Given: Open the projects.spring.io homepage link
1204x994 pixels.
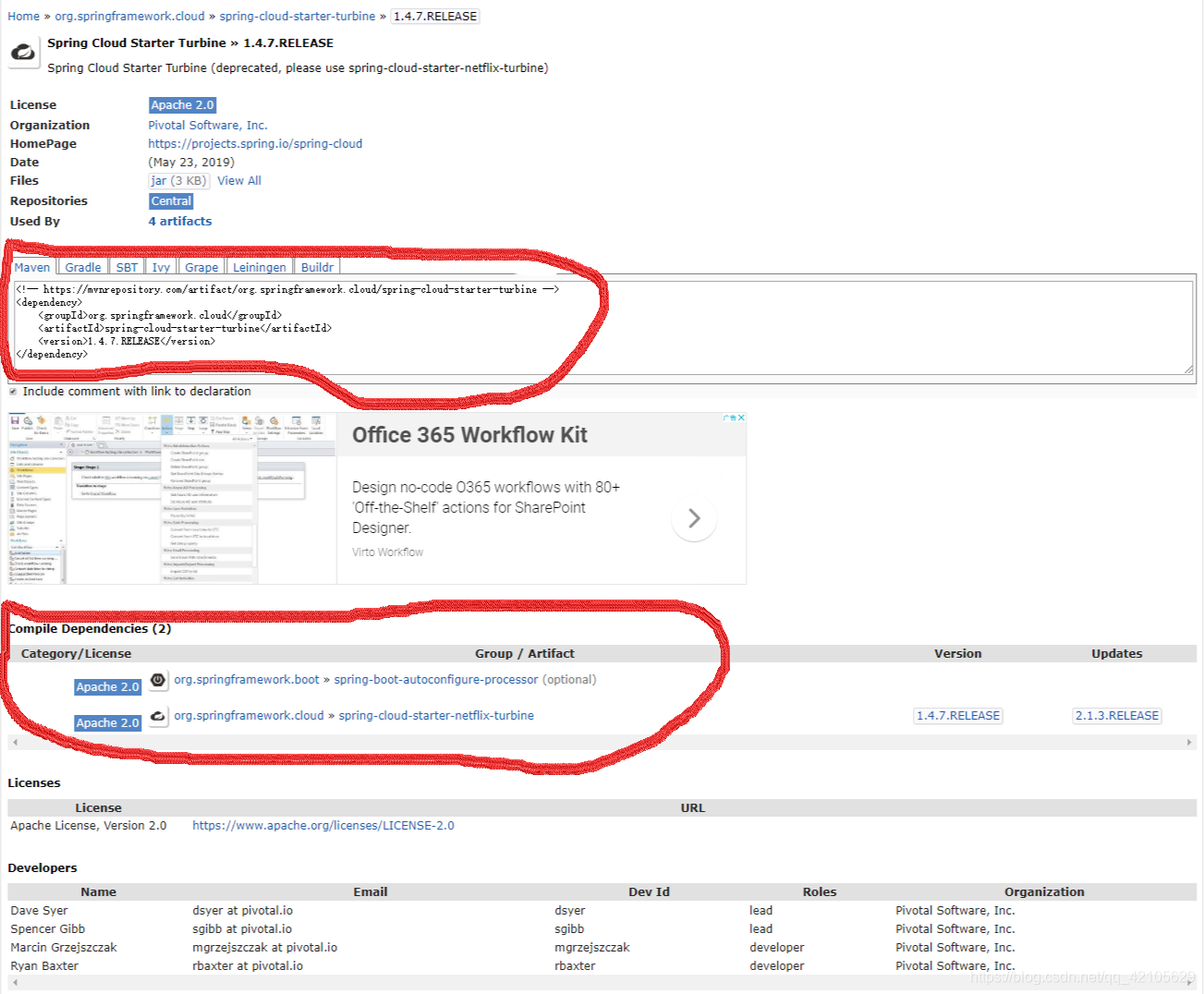Looking at the screenshot, I should coord(255,143).
